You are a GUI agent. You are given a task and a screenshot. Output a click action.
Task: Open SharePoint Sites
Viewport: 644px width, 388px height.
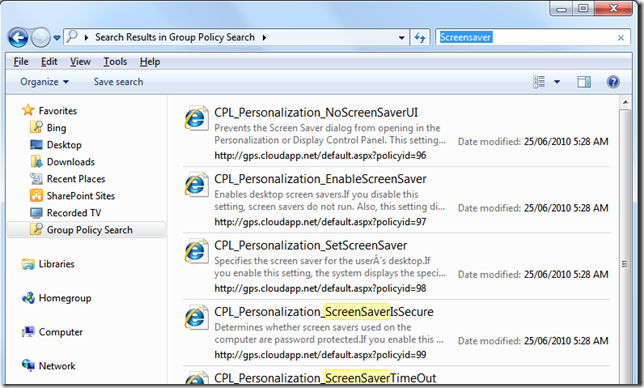tap(80, 196)
